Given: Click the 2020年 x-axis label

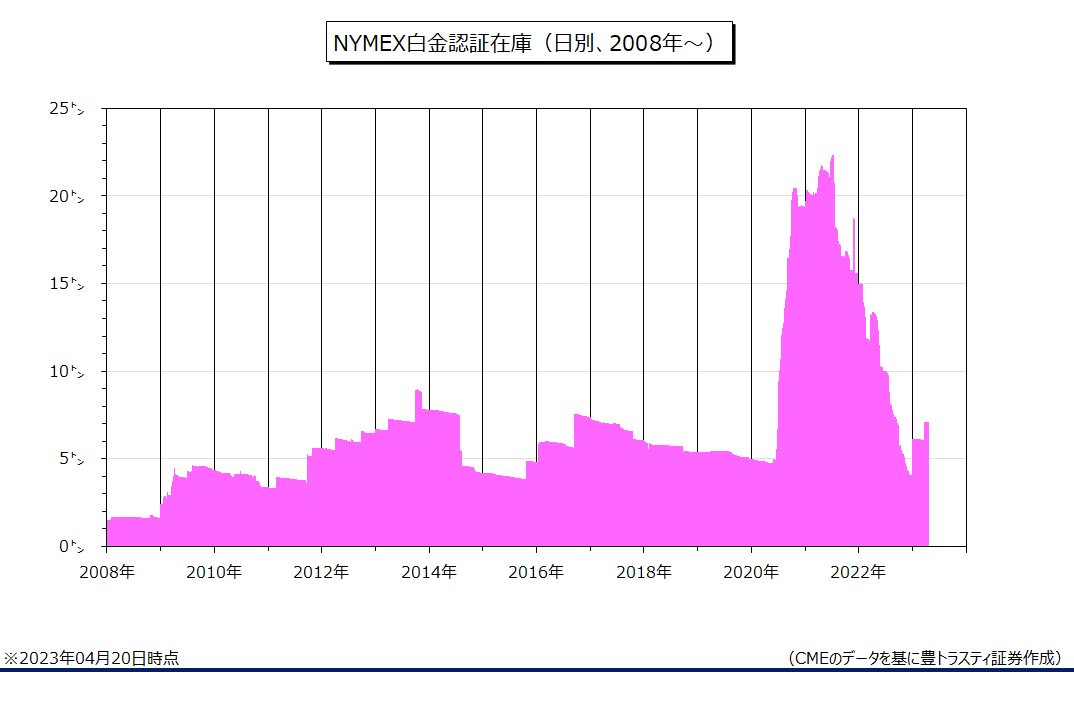Looking at the screenshot, I should [751, 572].
